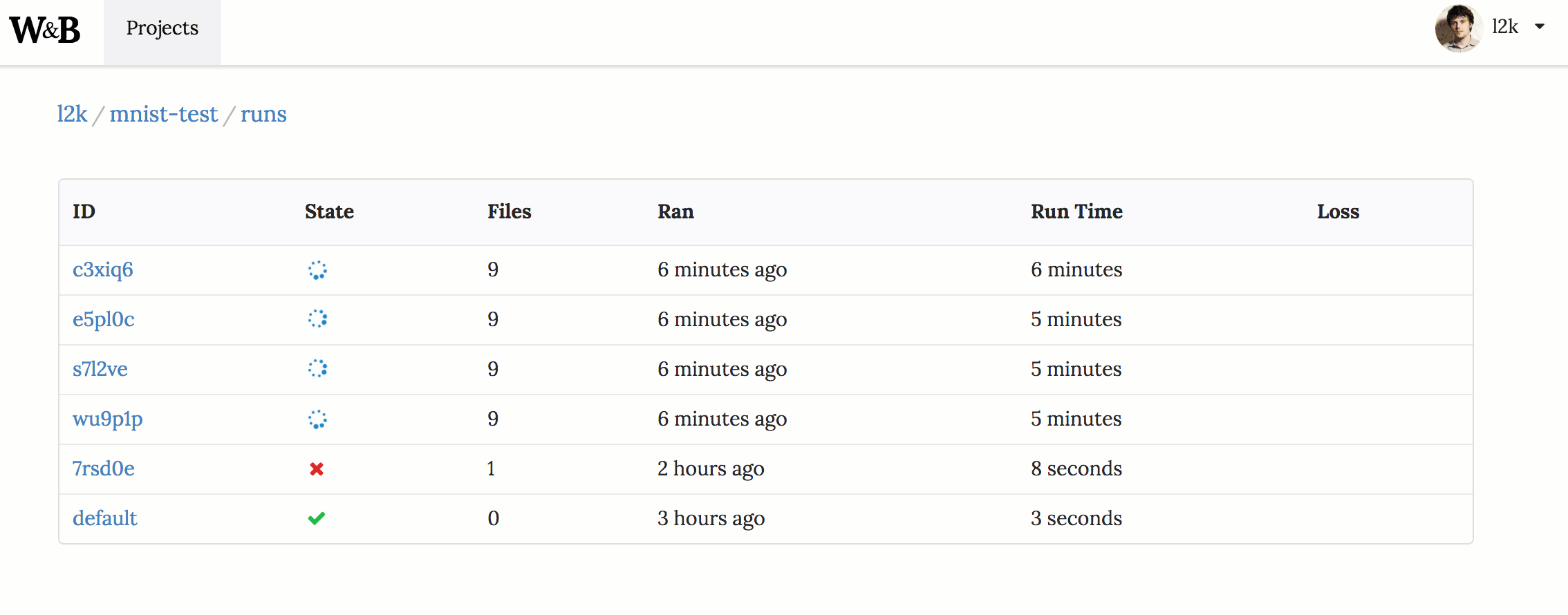Open the default run
1568x615 pixels.
point(105,518)
